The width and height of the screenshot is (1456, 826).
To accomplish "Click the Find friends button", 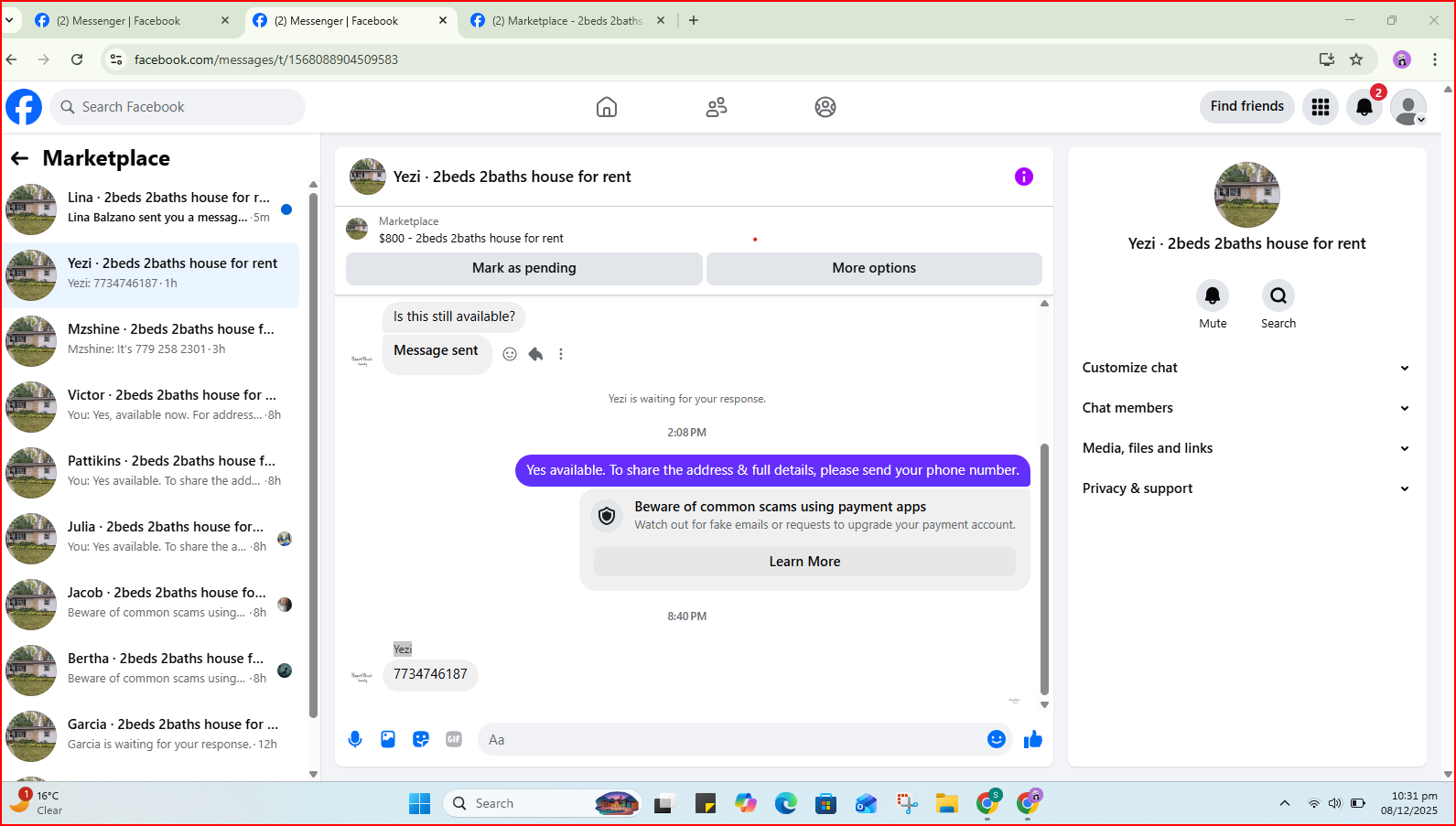I will 1247,106.
